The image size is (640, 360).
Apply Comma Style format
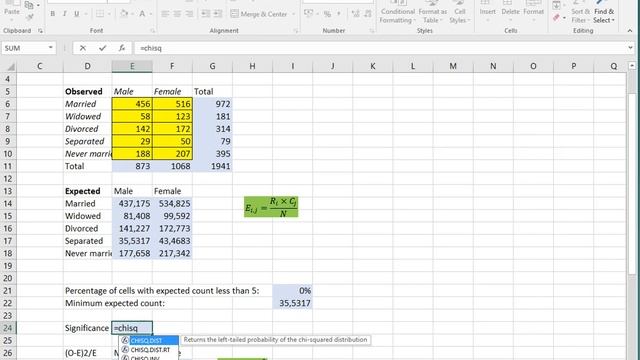(x=338, y=14)
